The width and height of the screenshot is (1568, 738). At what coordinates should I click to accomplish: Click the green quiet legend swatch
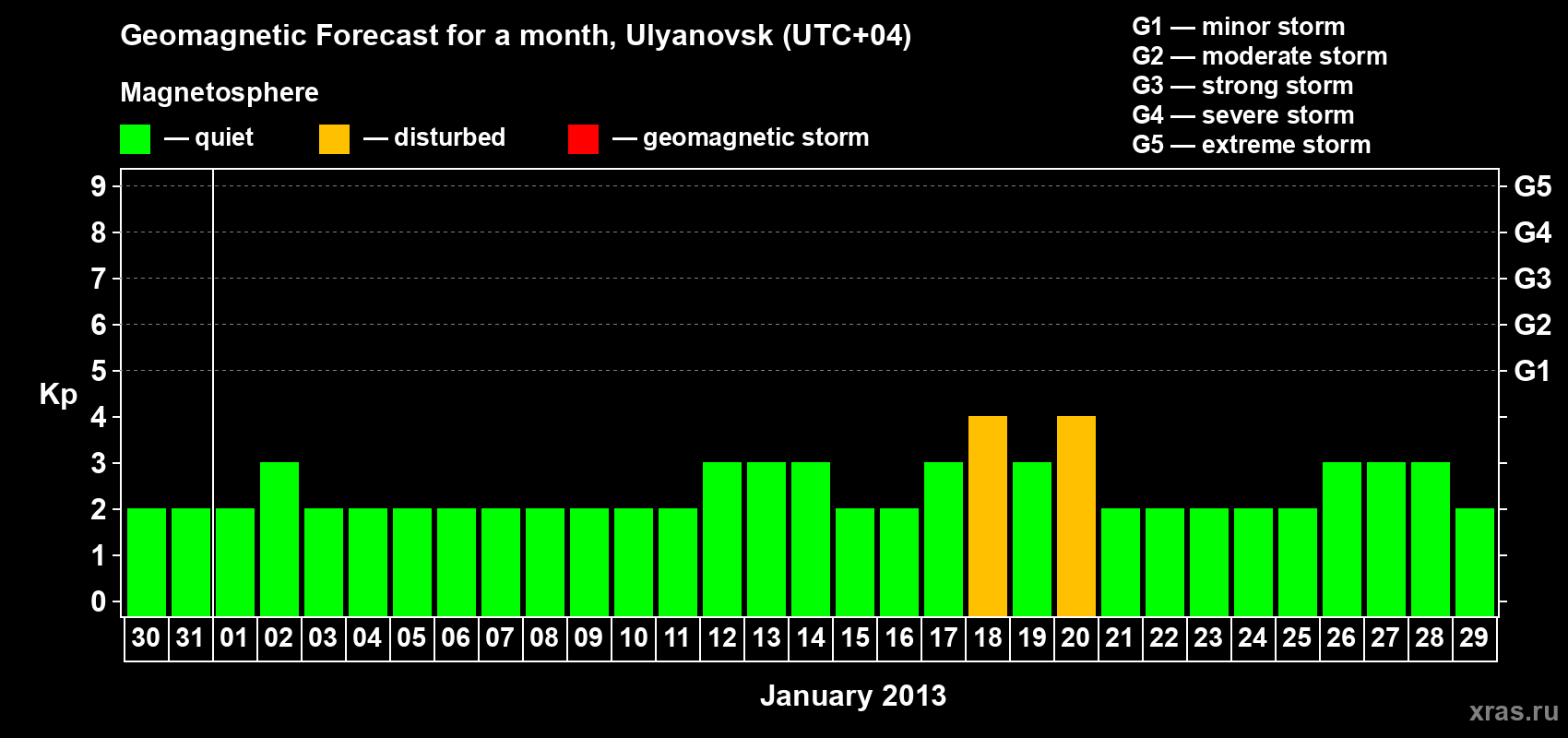click(135, 139)
